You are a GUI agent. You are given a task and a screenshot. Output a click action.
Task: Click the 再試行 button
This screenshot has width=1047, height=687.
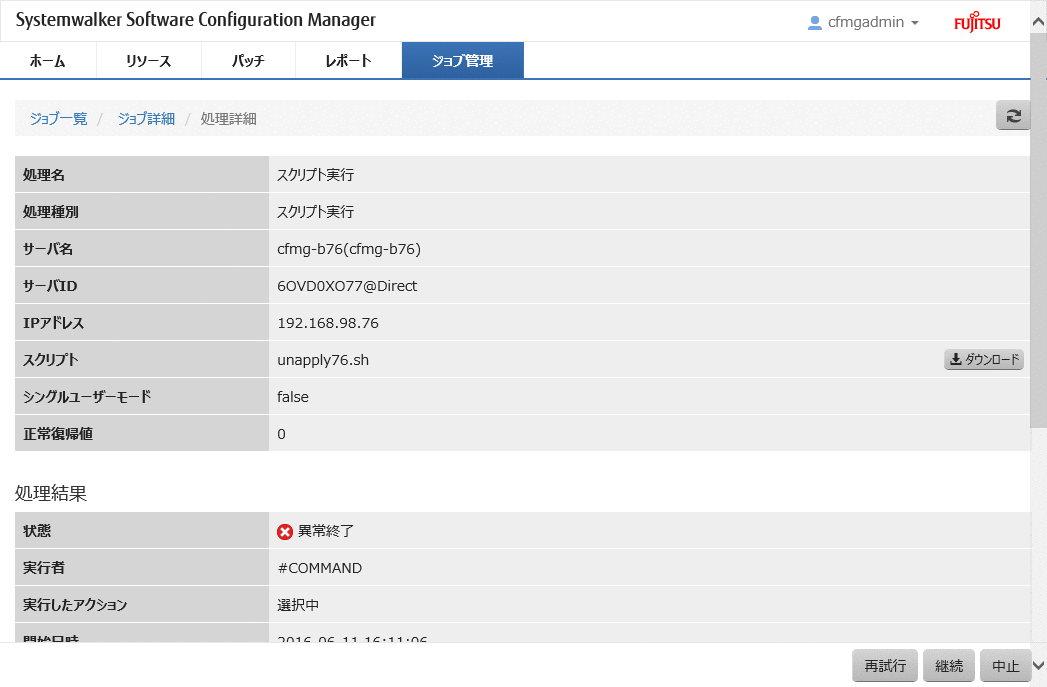coord(885,666)
